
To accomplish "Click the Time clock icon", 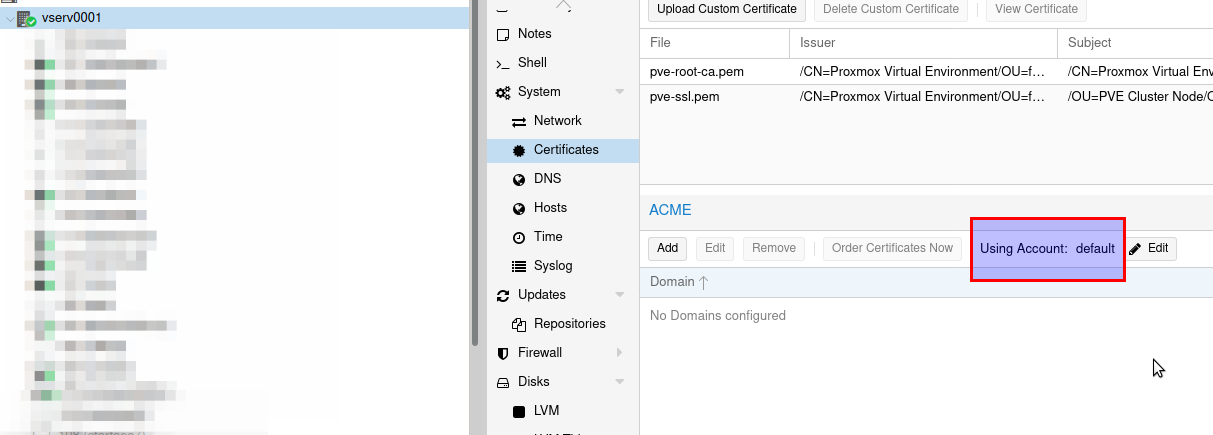I will (518, 238).
